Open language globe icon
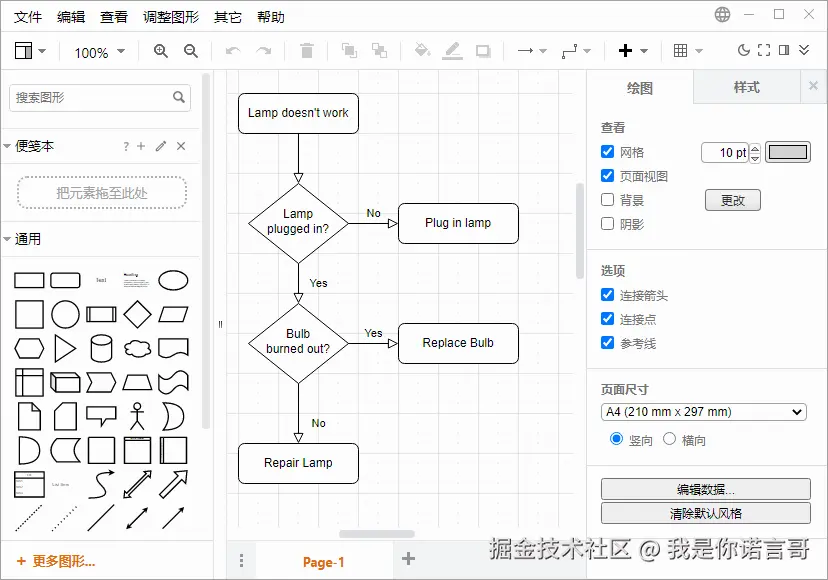This screenshot has height=580, width=828. [722, 14]
